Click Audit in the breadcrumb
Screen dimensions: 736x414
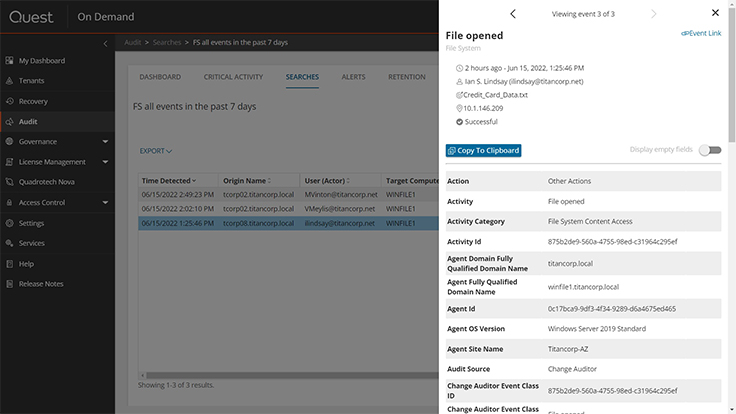(132, 42)
